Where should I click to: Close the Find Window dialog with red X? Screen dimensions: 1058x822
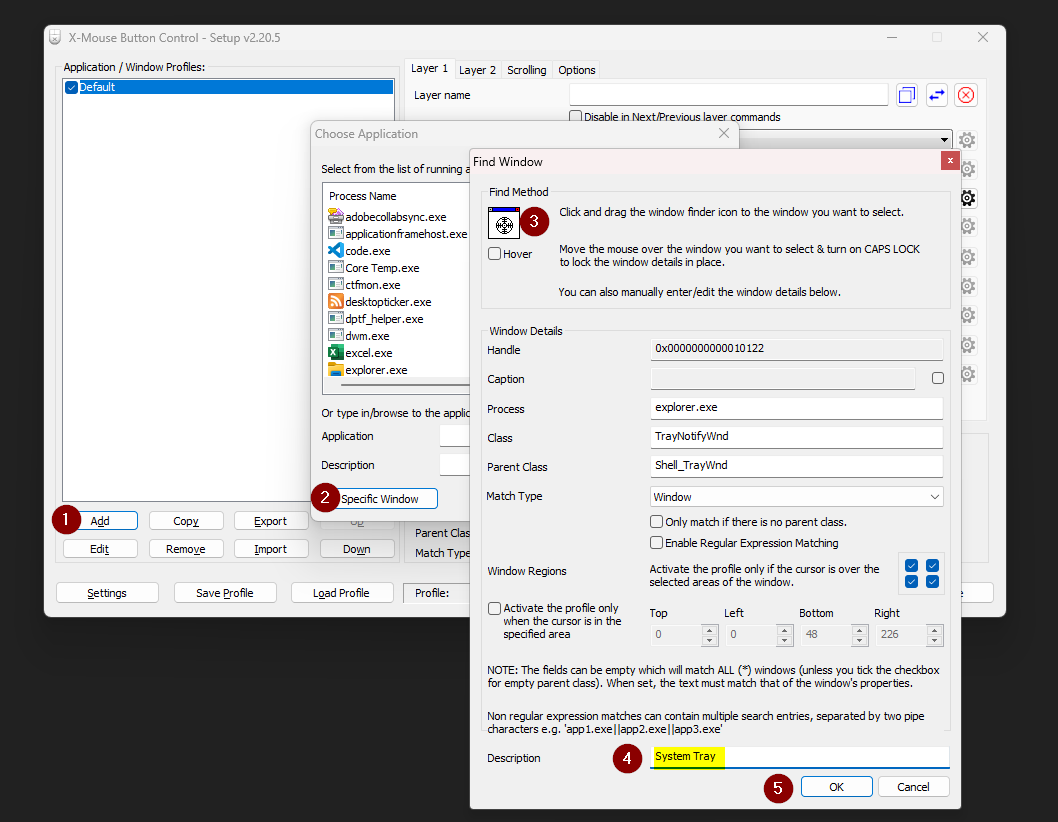point(950,161)
